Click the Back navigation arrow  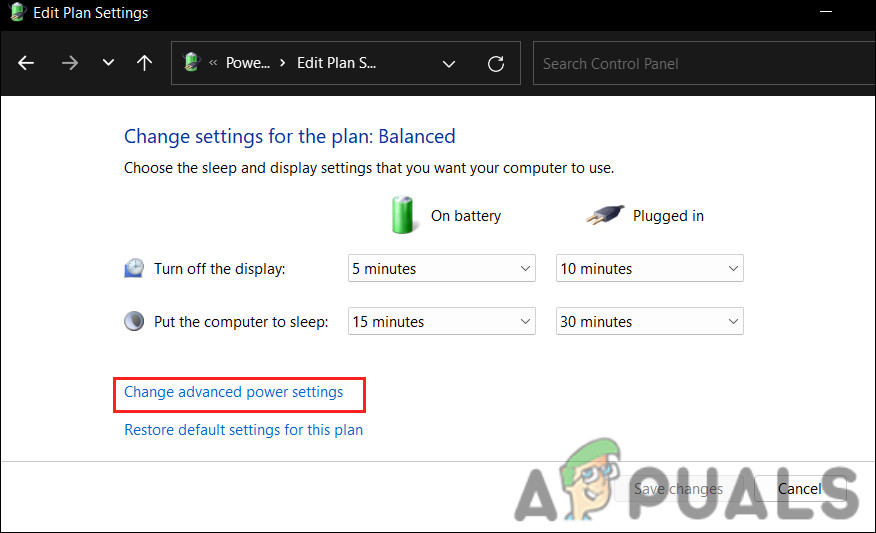[x=26, y=63]
